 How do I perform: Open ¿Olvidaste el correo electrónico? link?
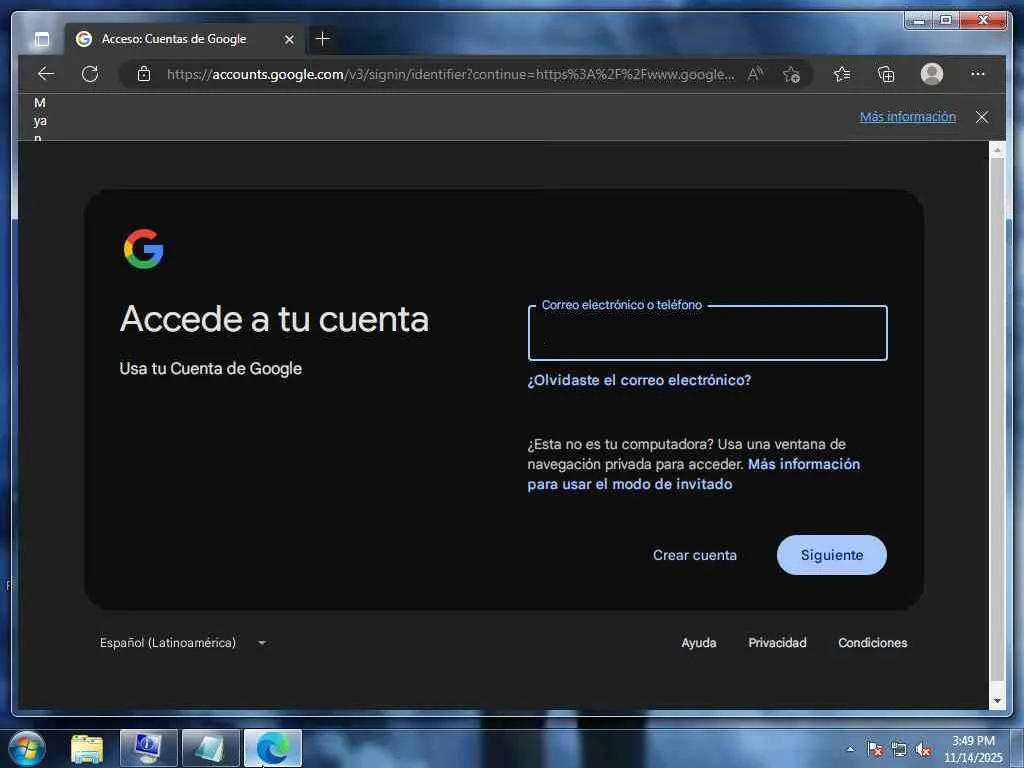(x=639, y=380)
